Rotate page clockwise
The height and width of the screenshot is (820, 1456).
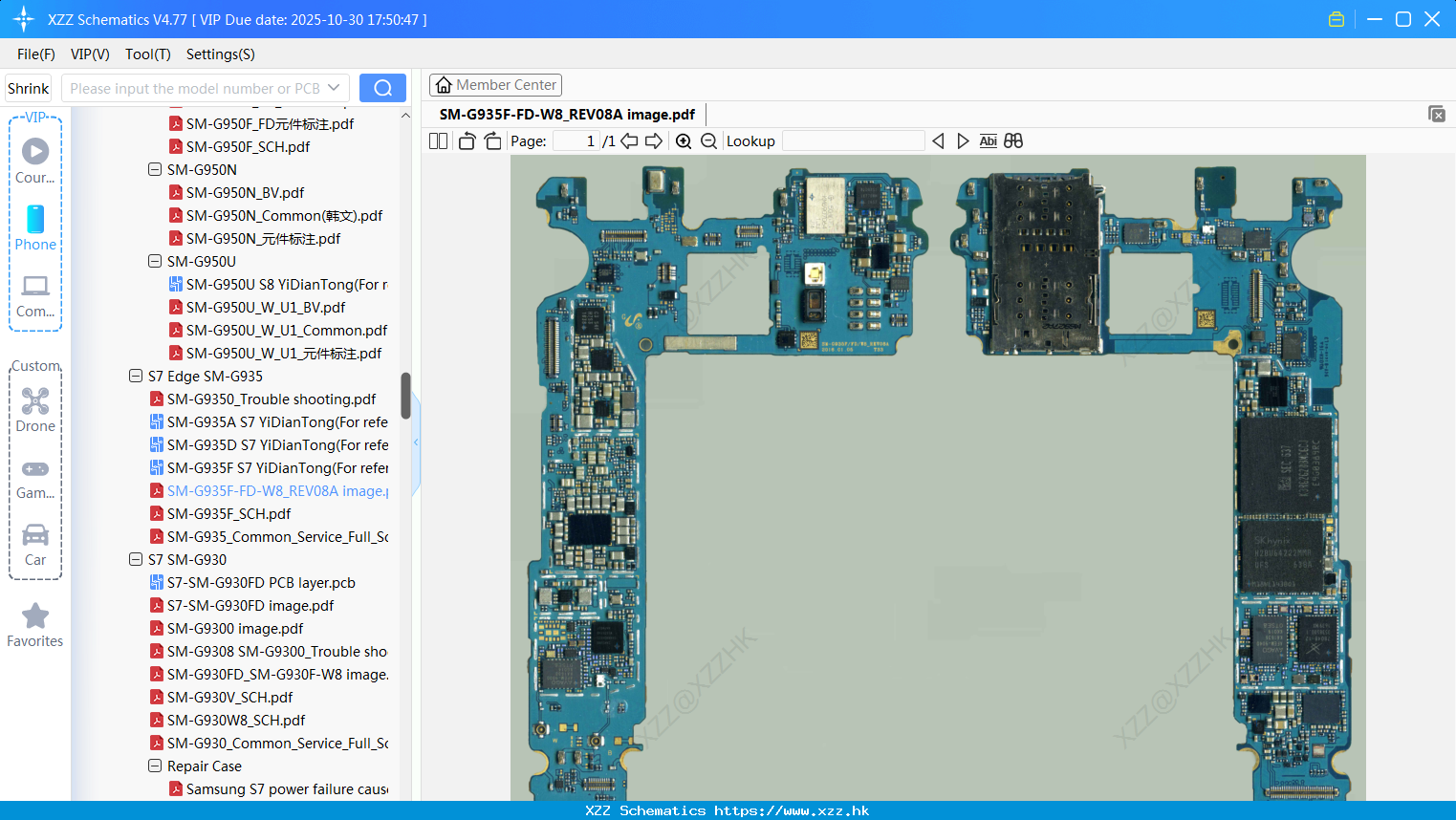coord(492,140)
